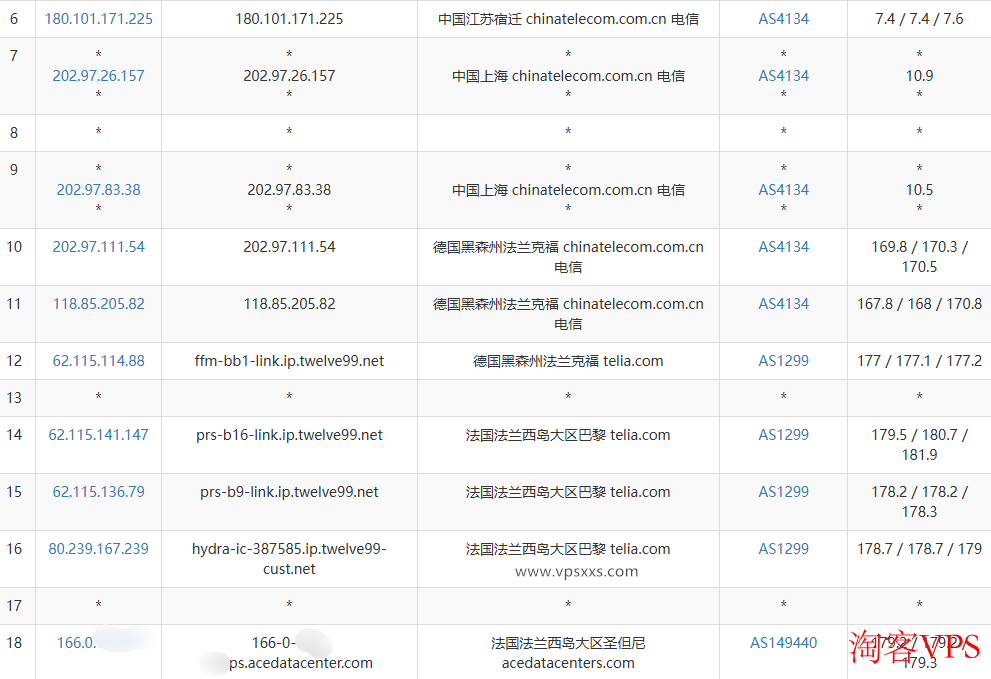
Task: Select 中国上海 chinatelecom.com.cn 电信 in hop 9
Action: (568, 190)
